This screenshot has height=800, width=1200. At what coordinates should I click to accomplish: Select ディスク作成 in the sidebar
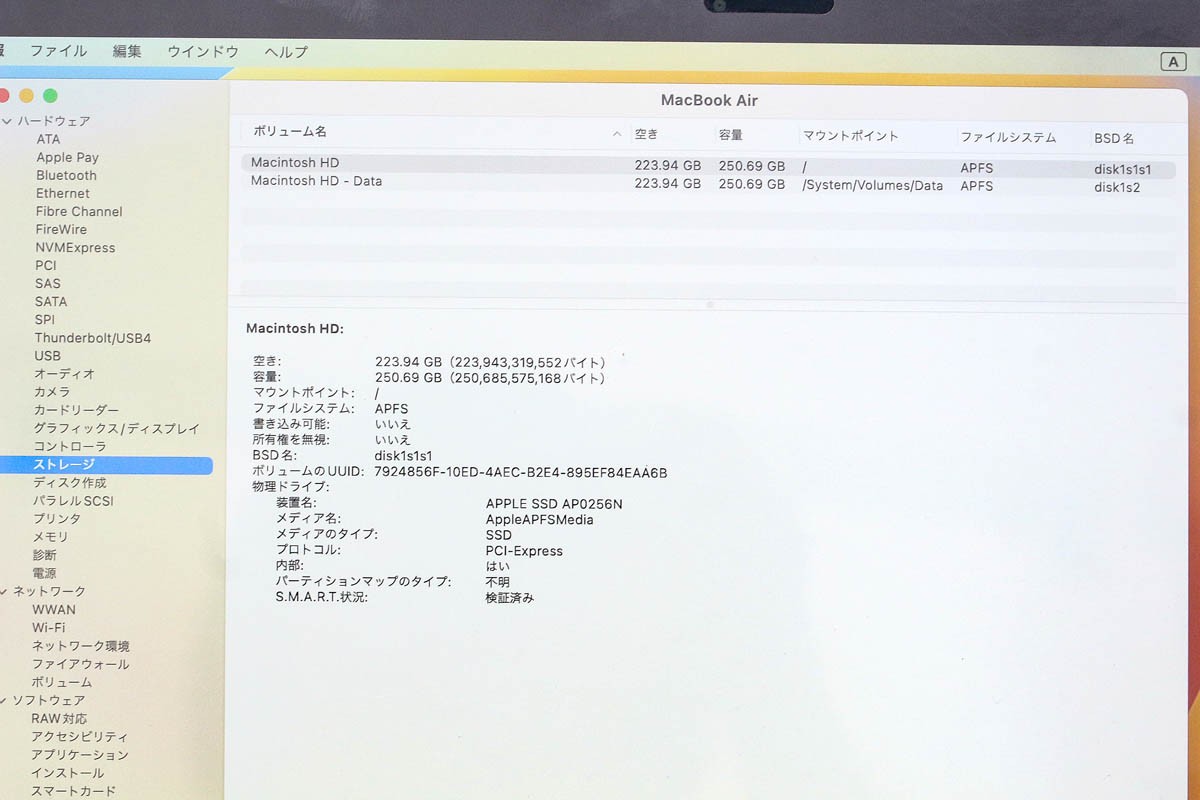pyautogui.click(x=70, y=482)
